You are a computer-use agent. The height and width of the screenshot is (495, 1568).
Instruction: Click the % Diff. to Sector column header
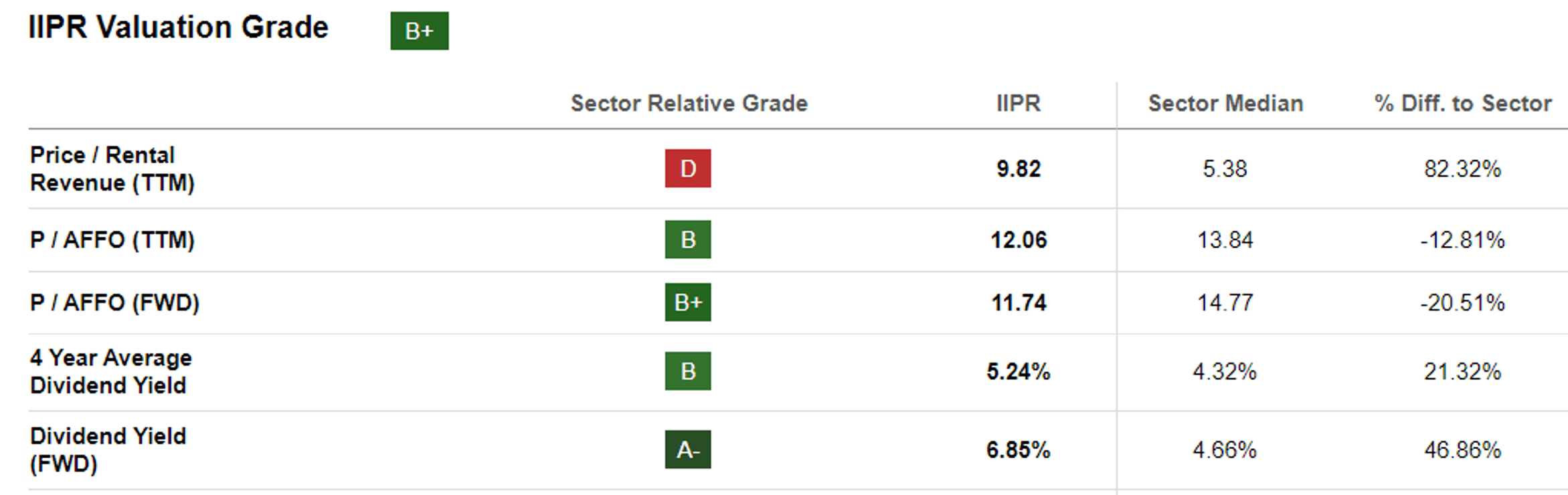coord(1463,104)
